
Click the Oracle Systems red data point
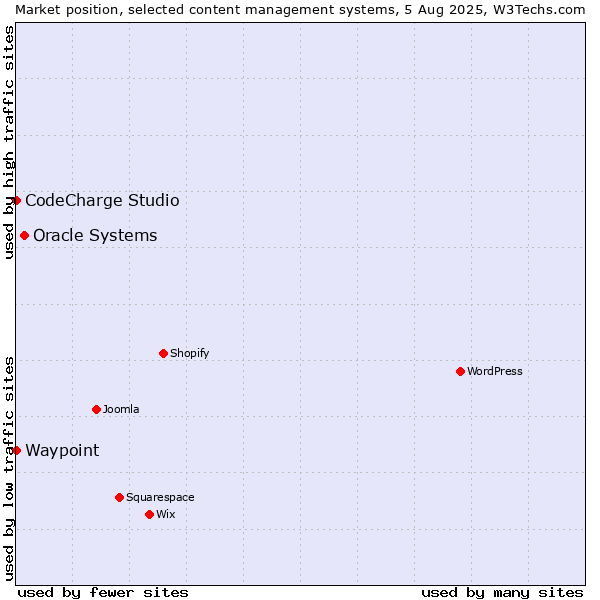24,235
